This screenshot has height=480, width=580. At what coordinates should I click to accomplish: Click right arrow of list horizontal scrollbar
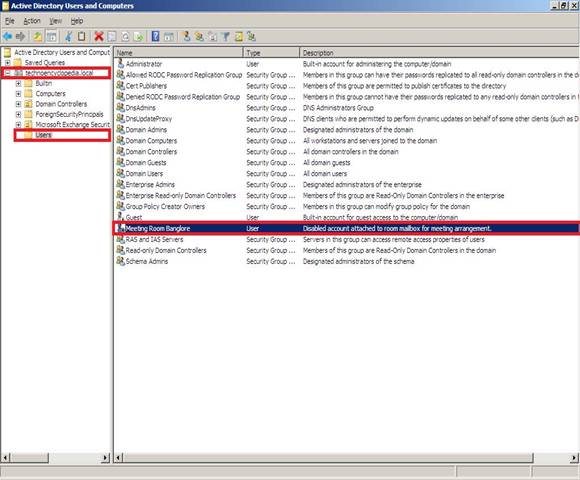click(574, 458)
